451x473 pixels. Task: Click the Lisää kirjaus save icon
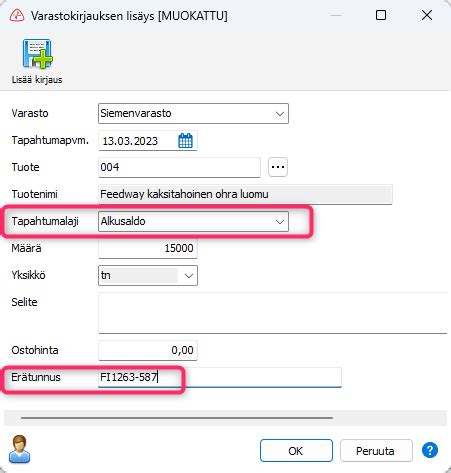[37, 54]
